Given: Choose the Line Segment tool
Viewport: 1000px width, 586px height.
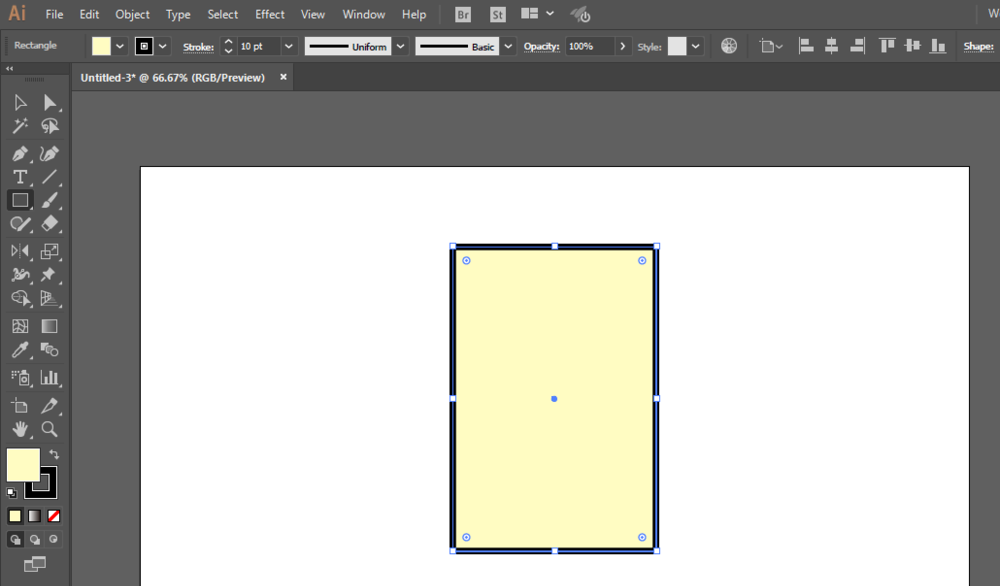Looking at the screenshot, I should click(x=50, y=177).
